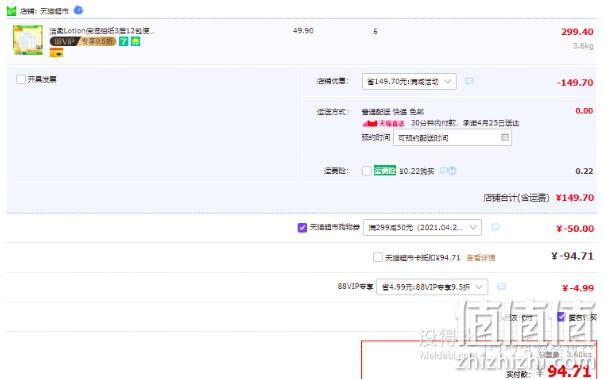Screen dimensions: 605x379
Task: Expand the 省4.99元 88VIP专享9.5折 dropdown
Action: coord(432,287)
